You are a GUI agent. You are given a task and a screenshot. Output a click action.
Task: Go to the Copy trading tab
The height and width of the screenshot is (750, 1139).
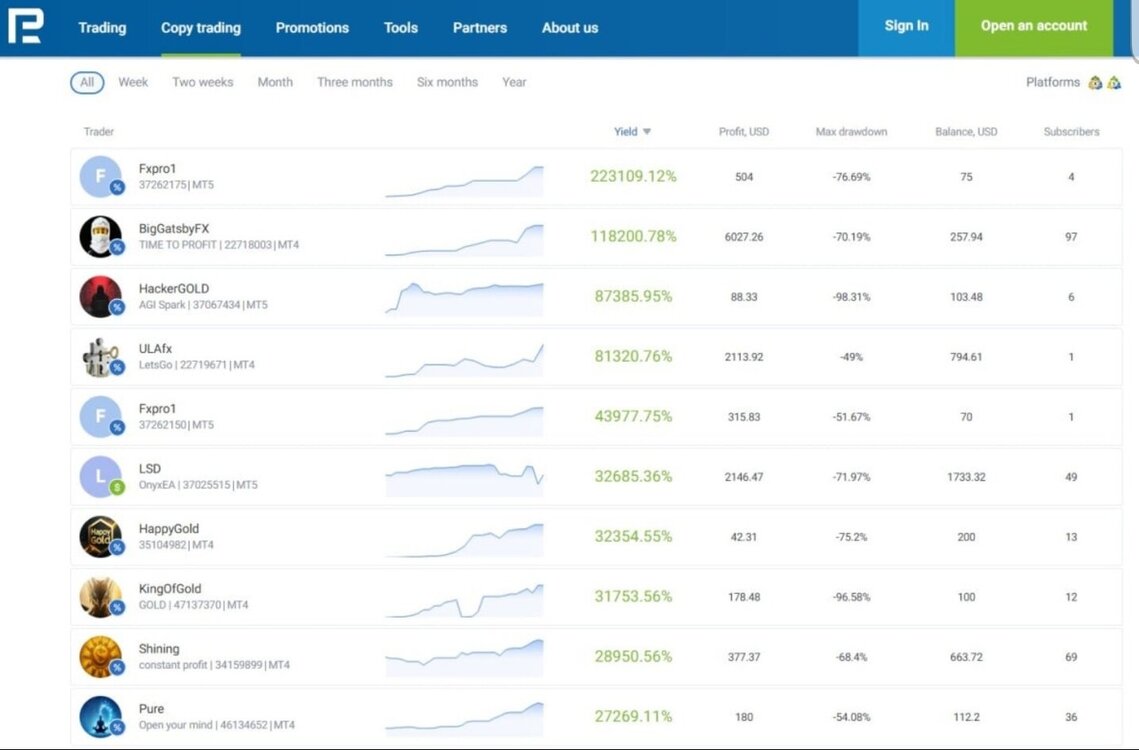(200, 28)
